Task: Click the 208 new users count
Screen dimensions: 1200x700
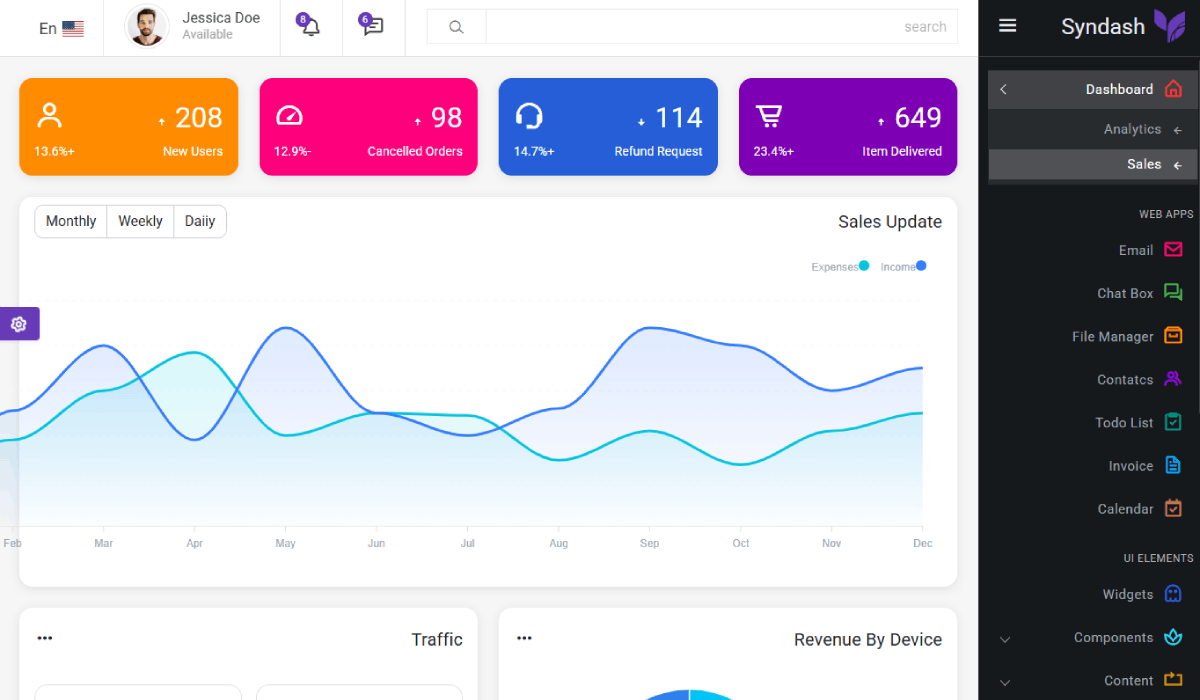Action: coord(199,118)
